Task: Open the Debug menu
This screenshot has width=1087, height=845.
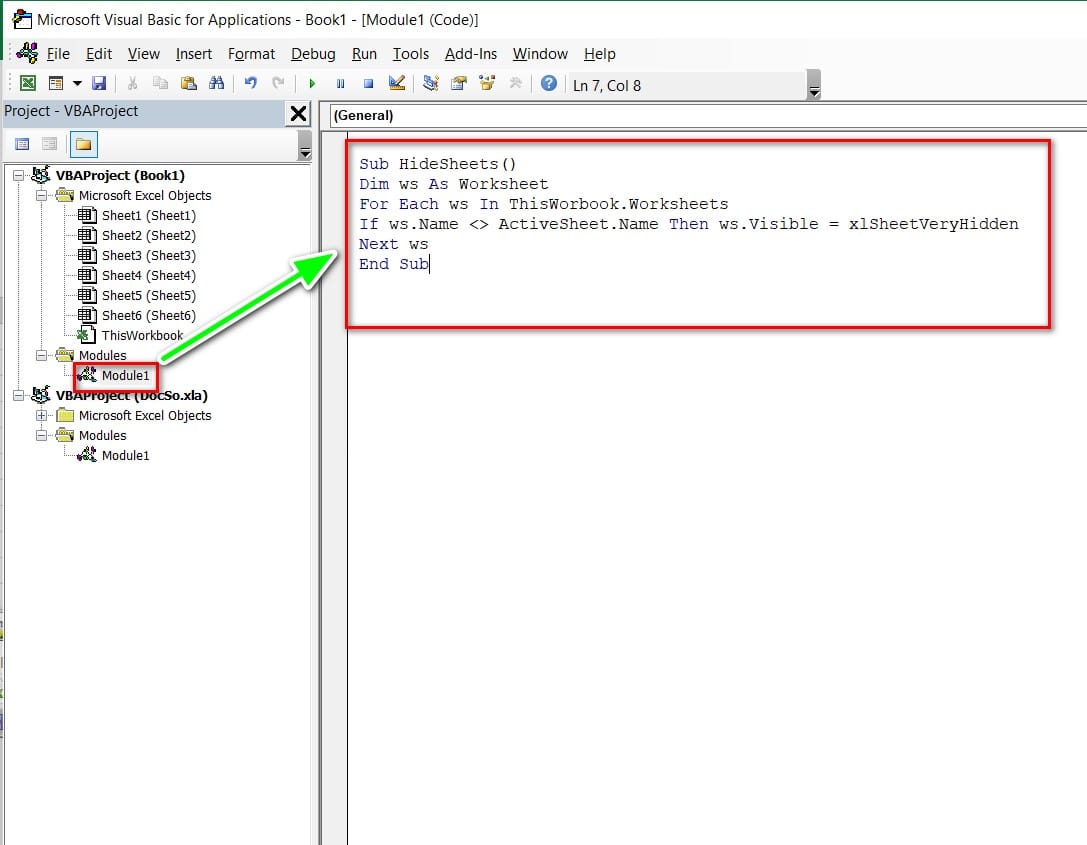Action: (313, 54)
